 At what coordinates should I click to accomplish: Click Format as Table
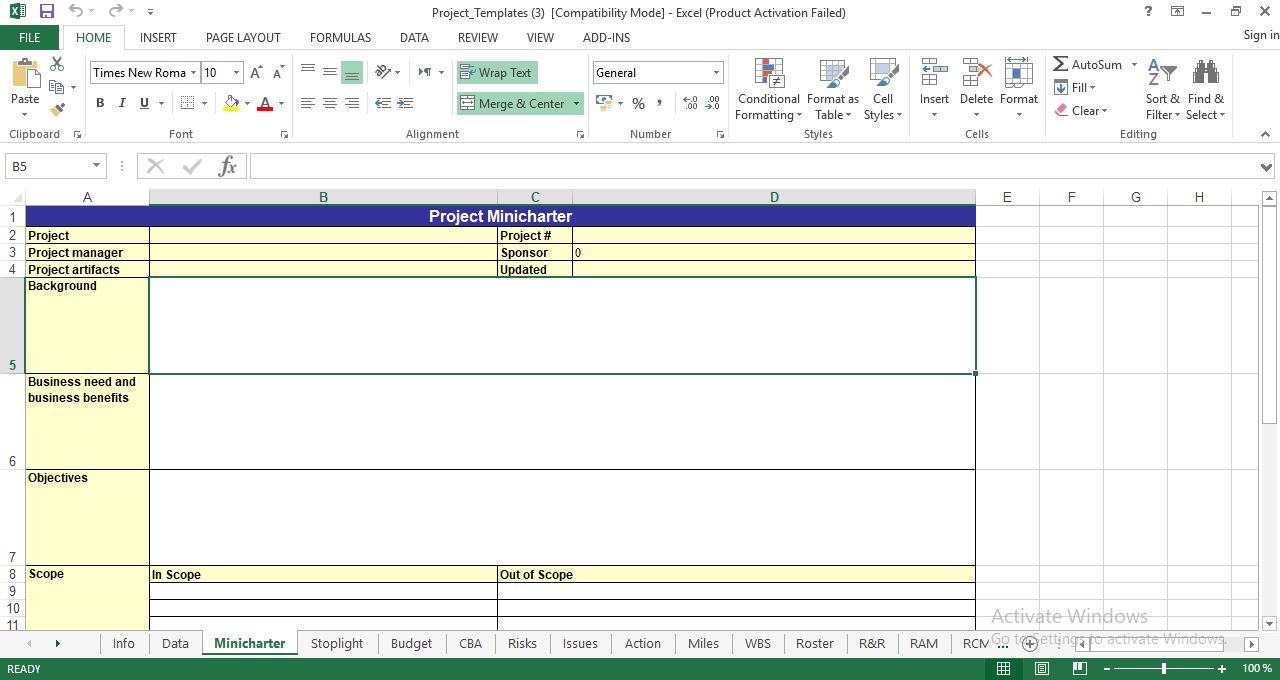(833, 89)
